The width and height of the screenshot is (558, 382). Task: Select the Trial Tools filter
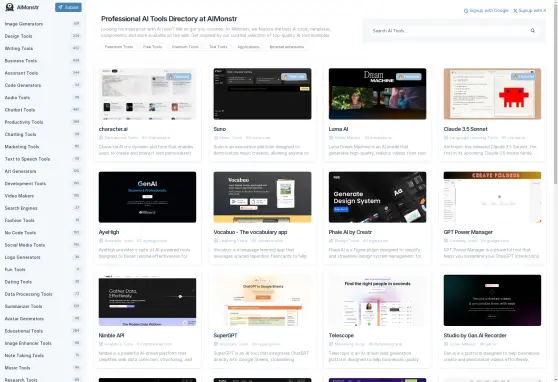pos(218,47)
